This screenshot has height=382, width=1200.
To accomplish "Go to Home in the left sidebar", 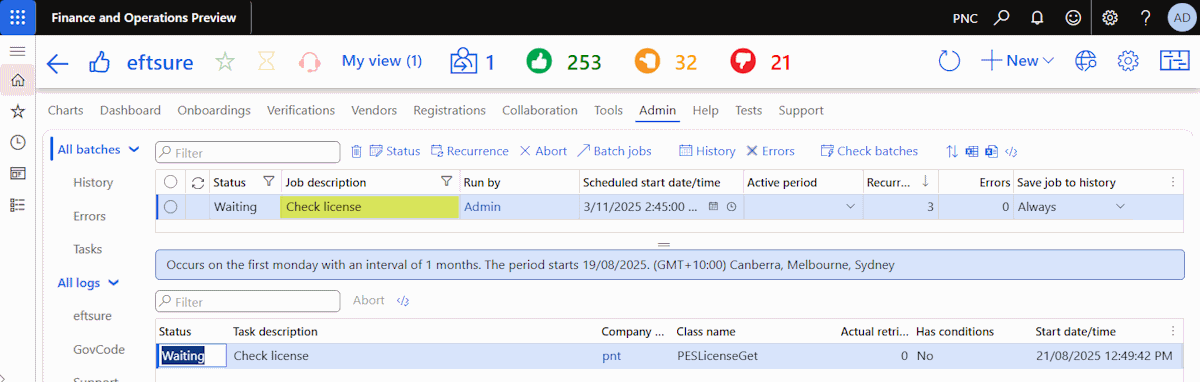I will pyautogui.click(x=17, y=81).
